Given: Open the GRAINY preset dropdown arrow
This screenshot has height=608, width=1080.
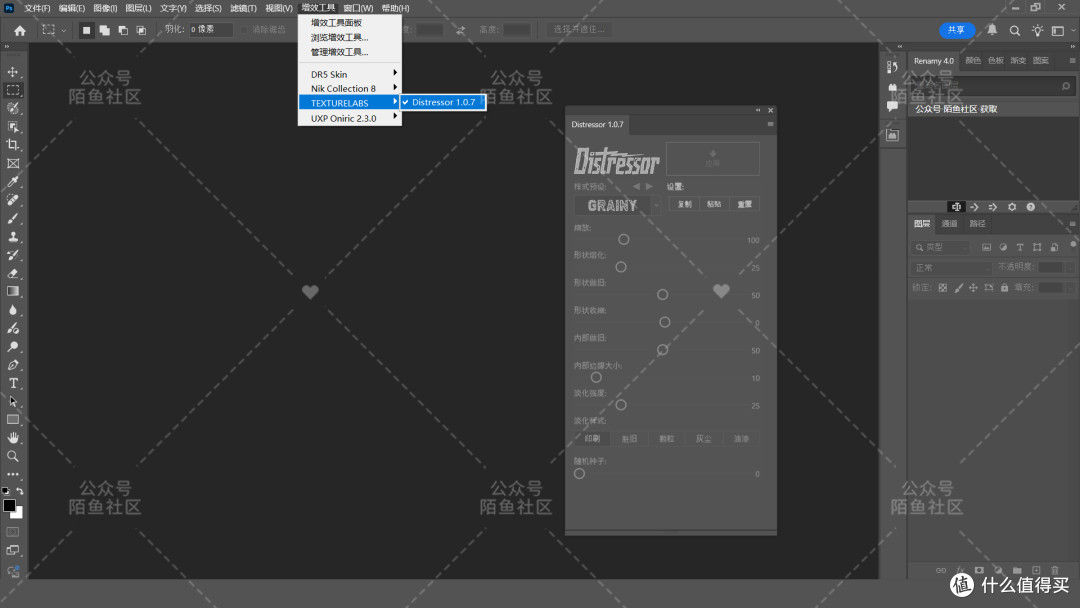Looking at the screenshot, I should tap(656, 205).
